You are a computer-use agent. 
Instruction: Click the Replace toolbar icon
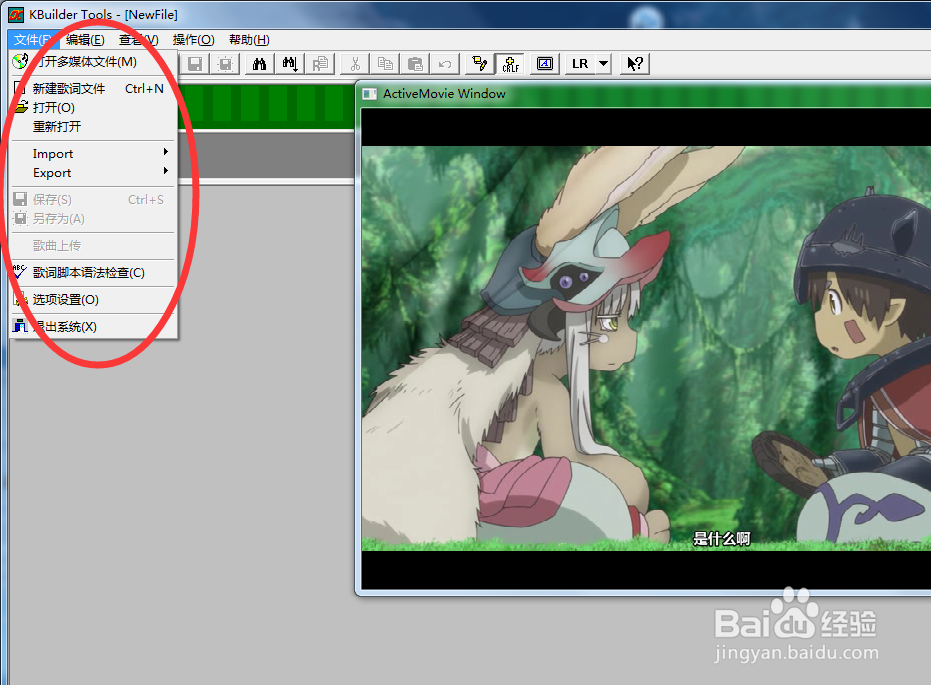click(x=321, y=64)
